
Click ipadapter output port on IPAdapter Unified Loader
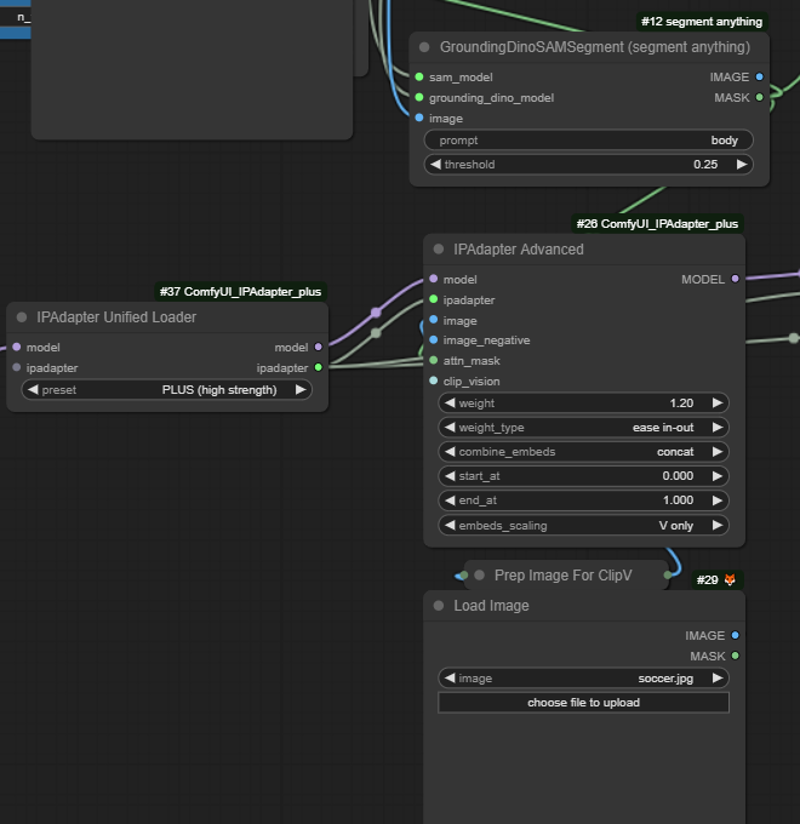[x=318, y=368]
